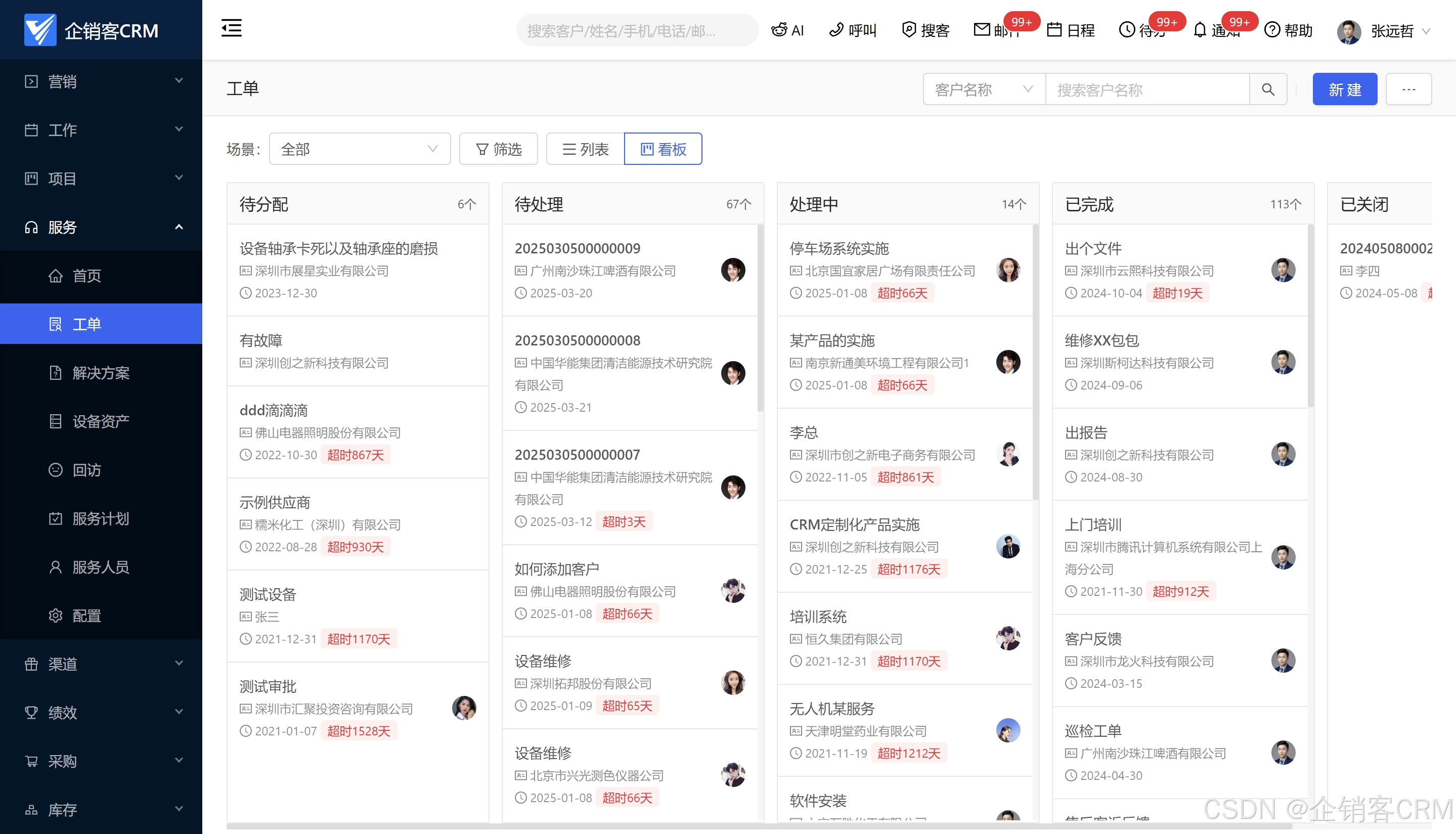Go to 设备资产 menu item
This screenshot has height=834, width=1456.
pos(101,422)
